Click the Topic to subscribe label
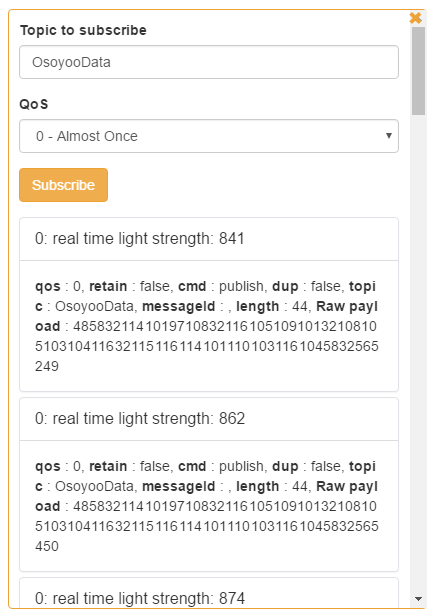Image resolution: width=436 pixels, height=615 pixels. [x=83, y=30]
